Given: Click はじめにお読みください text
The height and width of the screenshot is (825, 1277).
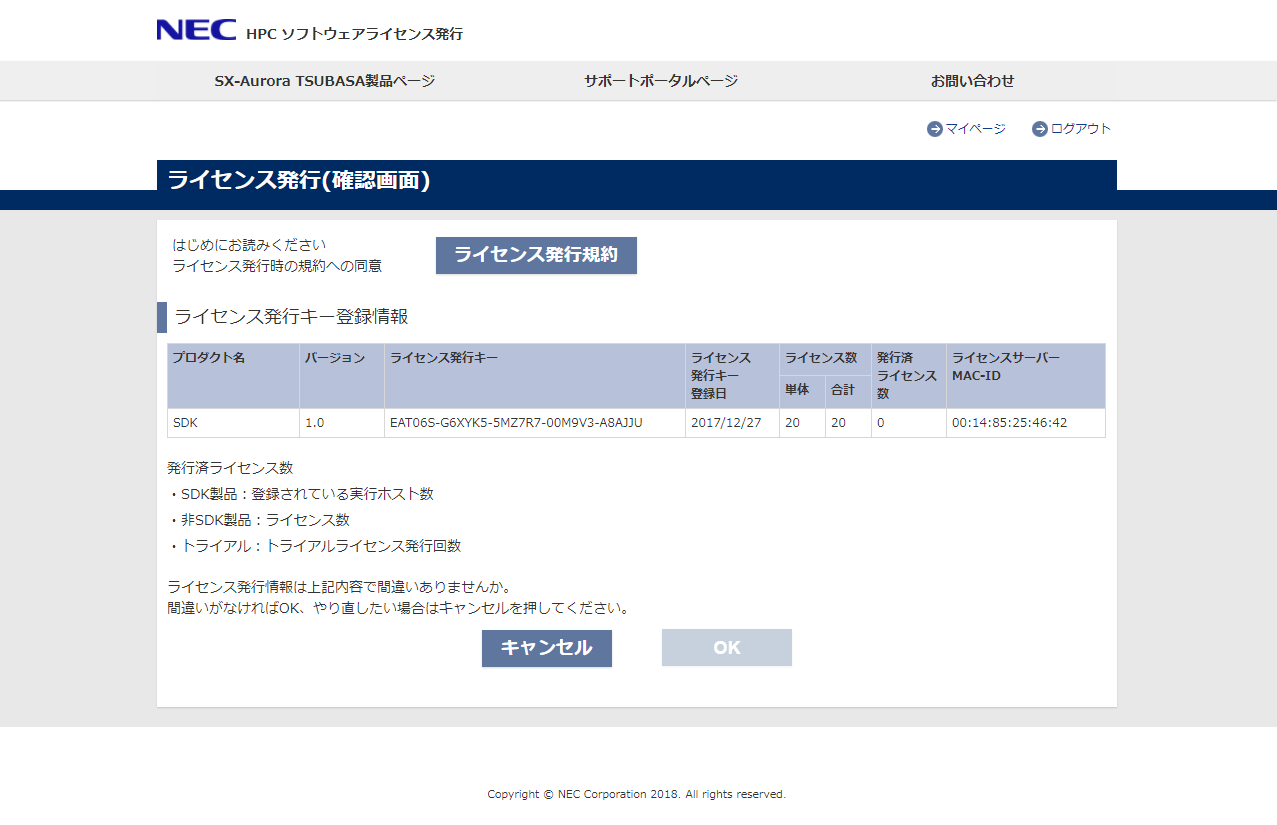Looking at the screenshot, I should [249, 244].
